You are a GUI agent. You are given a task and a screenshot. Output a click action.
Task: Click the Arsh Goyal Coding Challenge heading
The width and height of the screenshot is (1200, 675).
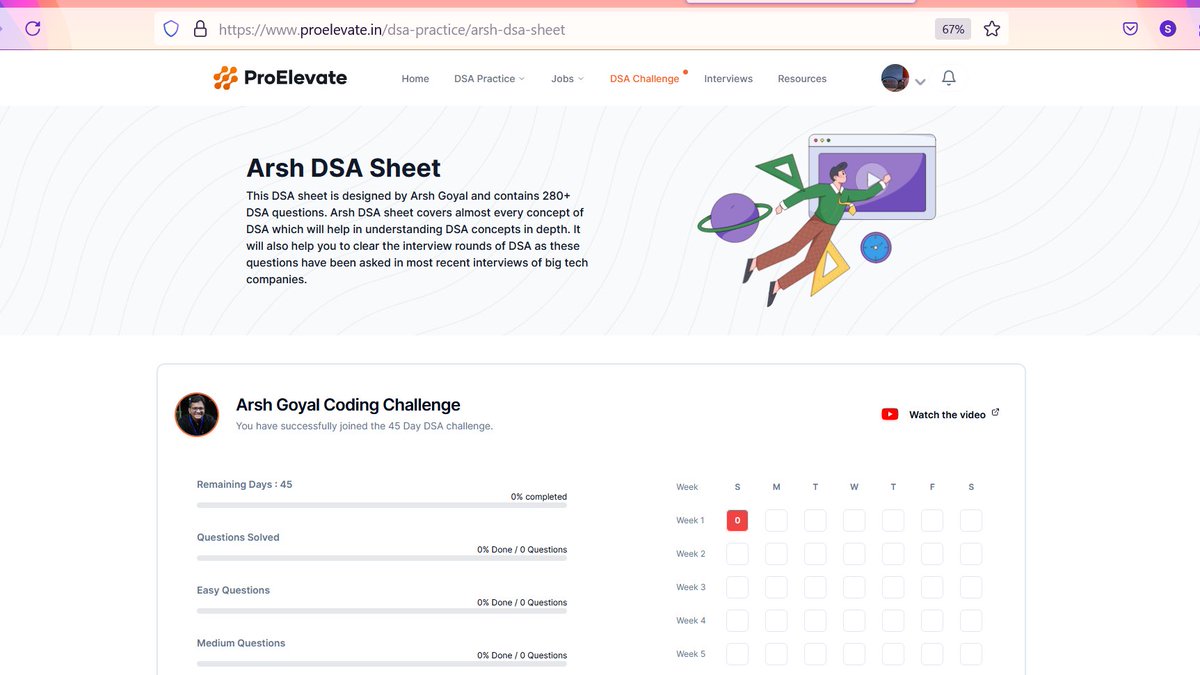(348, 405)
